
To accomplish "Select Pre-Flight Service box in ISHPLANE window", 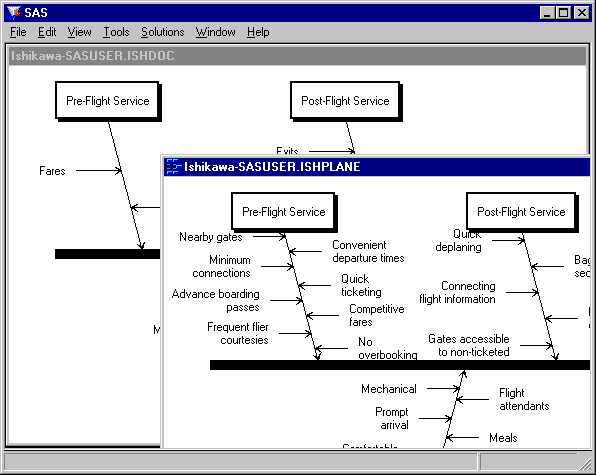I will pos(284,211).
